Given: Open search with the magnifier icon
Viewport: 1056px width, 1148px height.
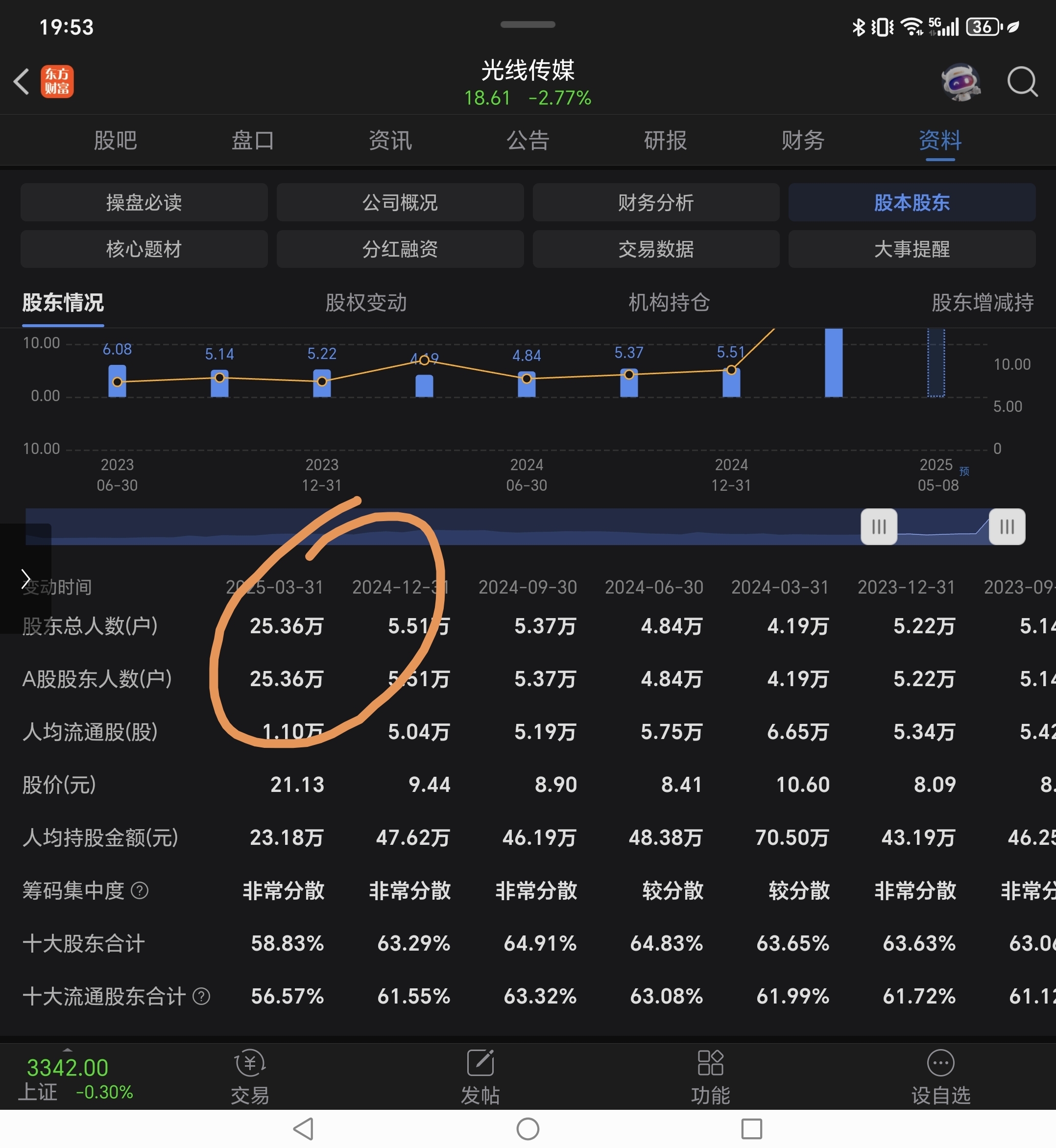Looking at the screenshot, I should (x=1022, y=82).
